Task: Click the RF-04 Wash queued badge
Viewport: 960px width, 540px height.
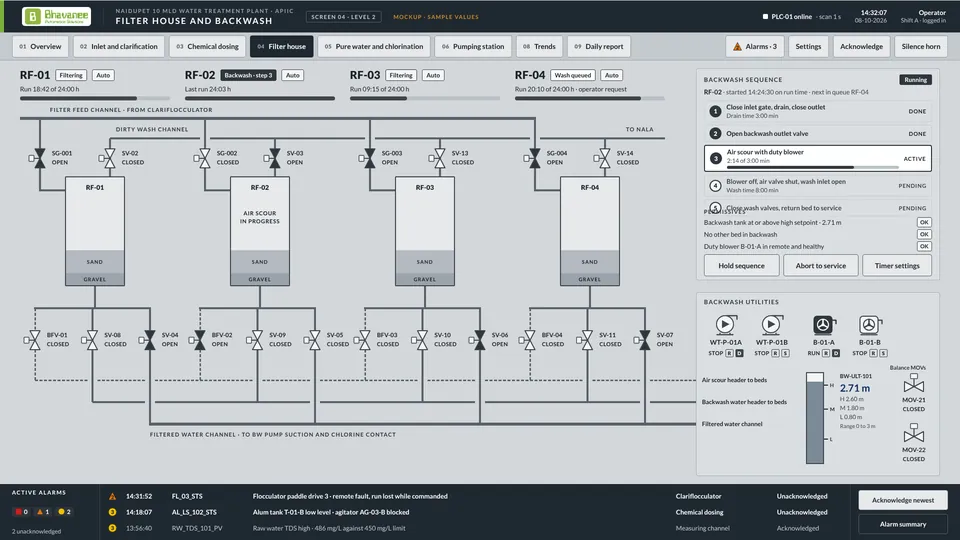Action: 572,75
